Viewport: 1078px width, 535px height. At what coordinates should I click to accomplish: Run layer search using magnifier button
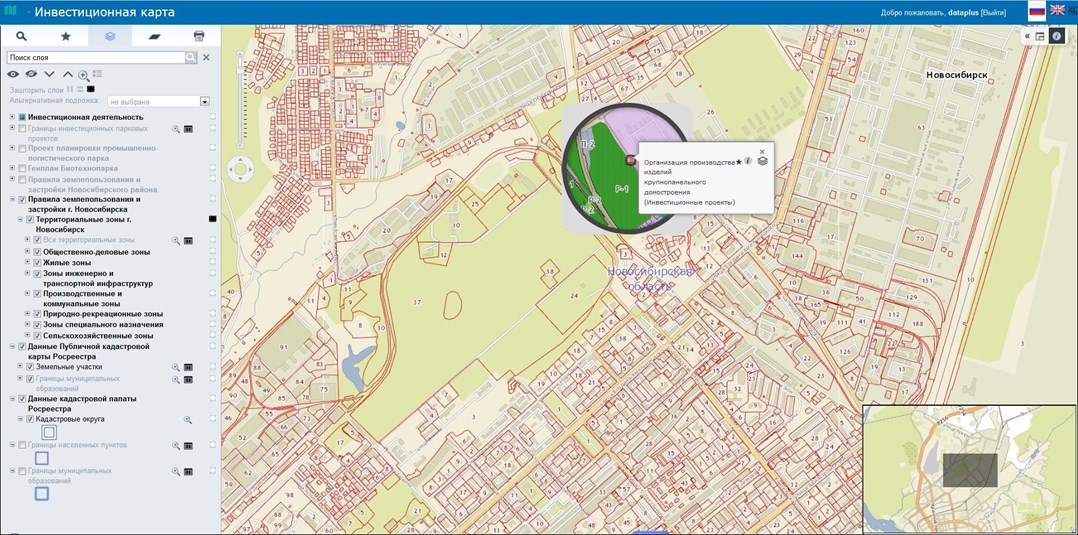pyautogui.click(x=190, y=58)
